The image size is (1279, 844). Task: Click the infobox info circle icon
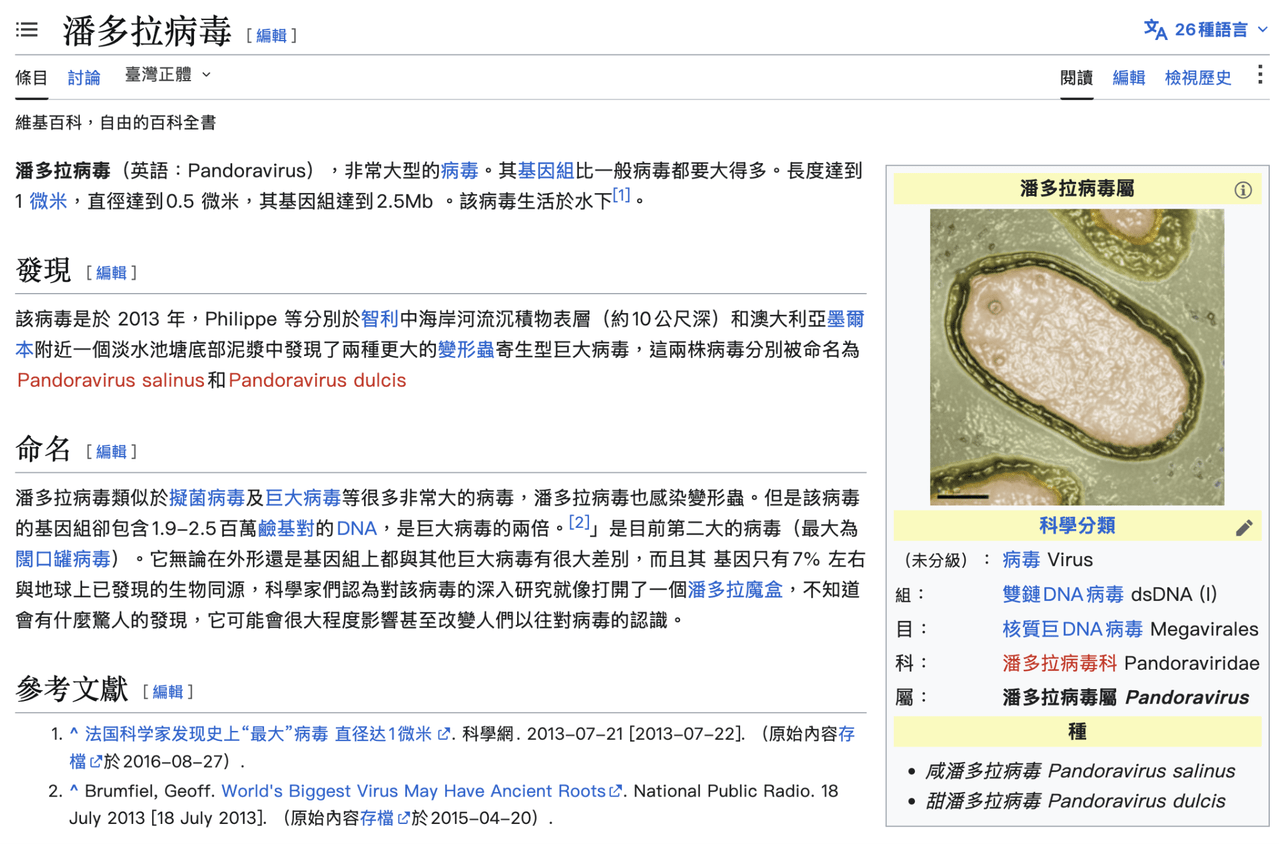(x=1243, y=190)
